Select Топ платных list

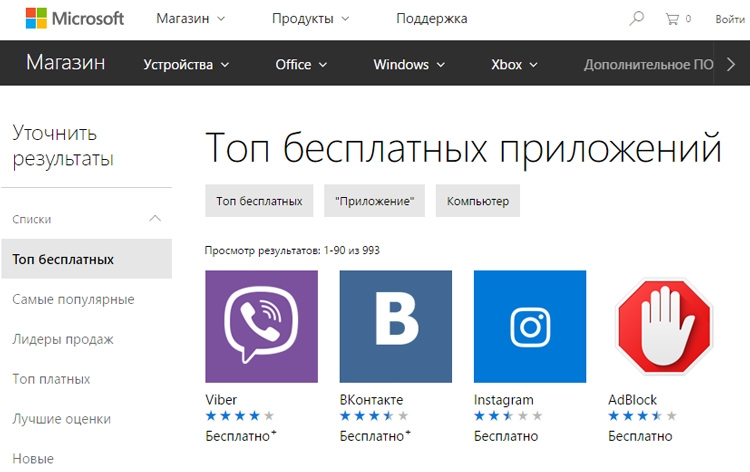(51, 379)
